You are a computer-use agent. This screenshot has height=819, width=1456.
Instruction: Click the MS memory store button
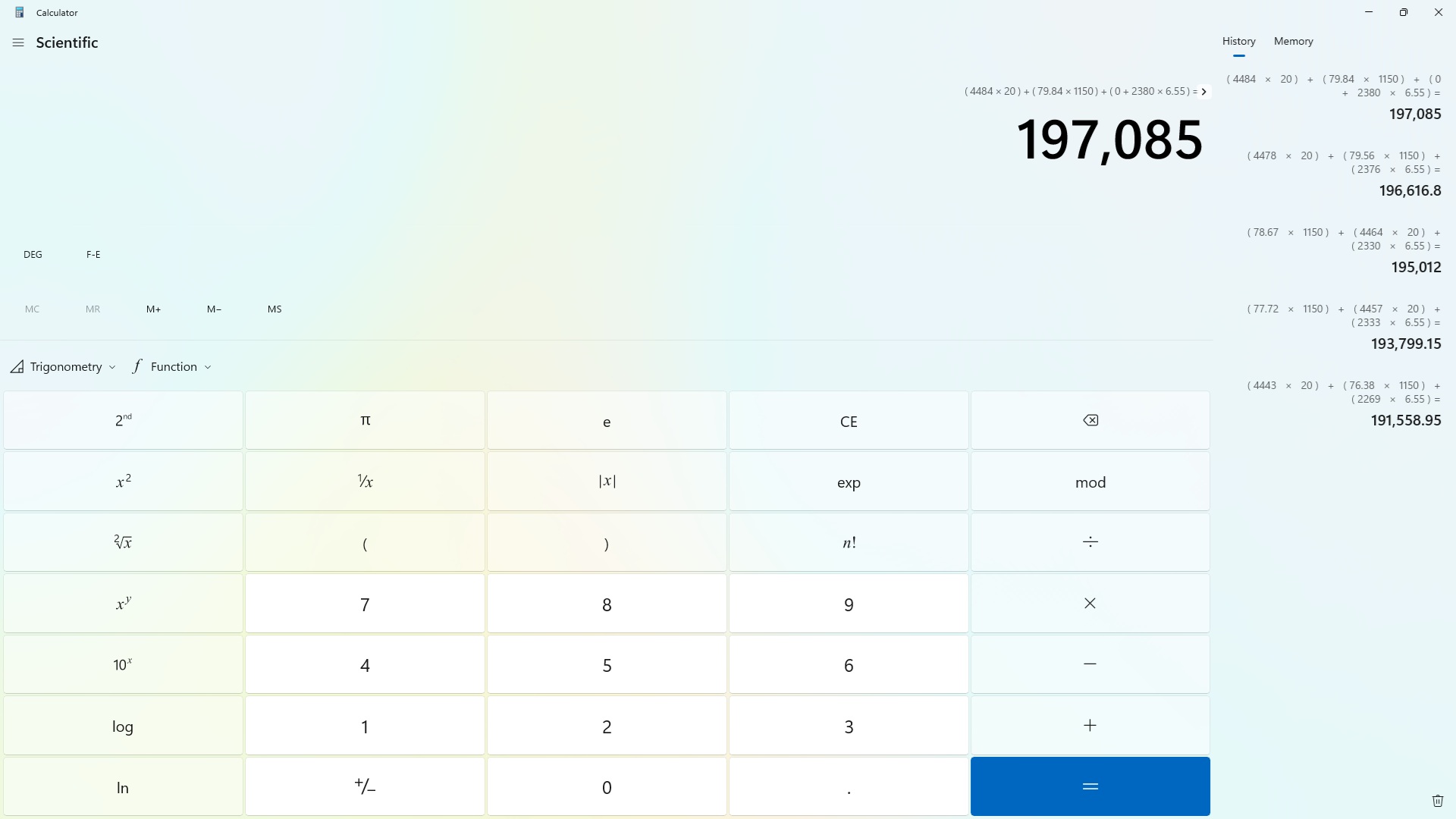(275, 309)
